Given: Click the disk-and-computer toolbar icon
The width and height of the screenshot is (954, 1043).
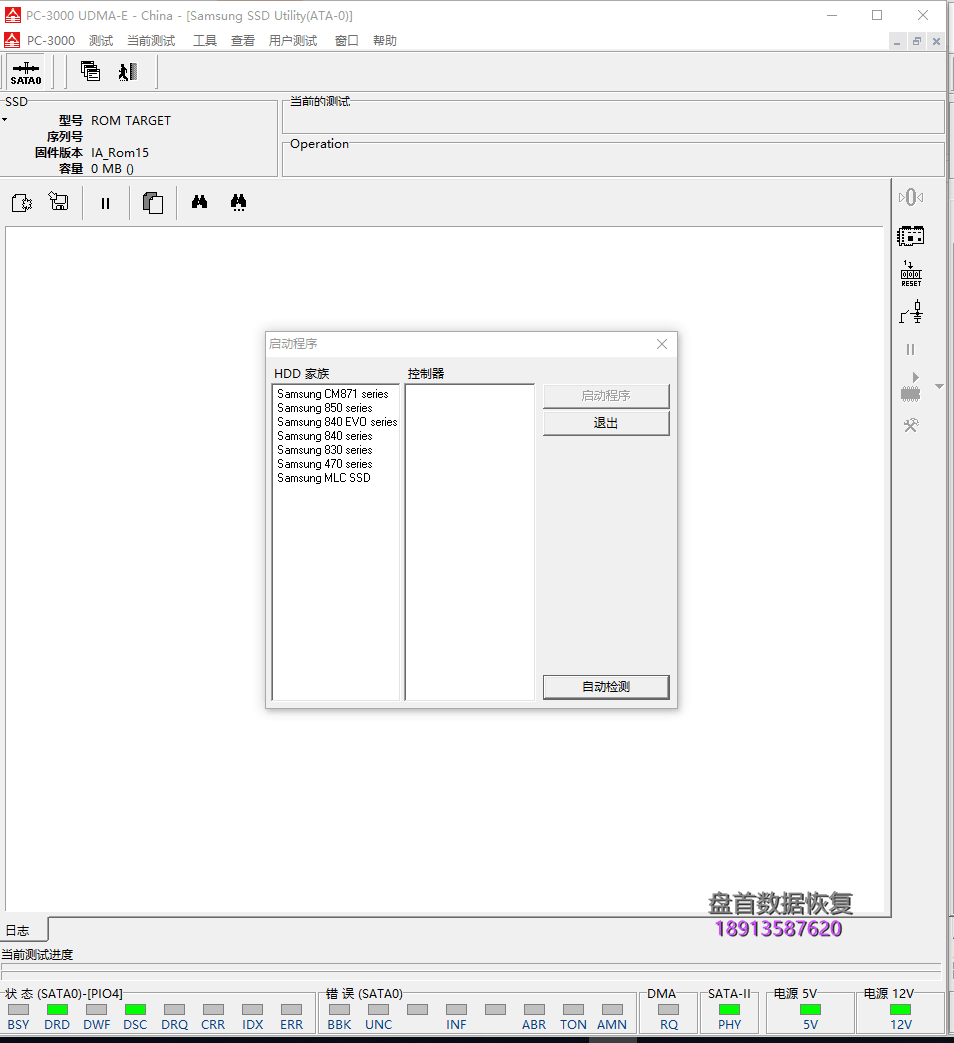Looking at the screenshot, I should point(59,202).
